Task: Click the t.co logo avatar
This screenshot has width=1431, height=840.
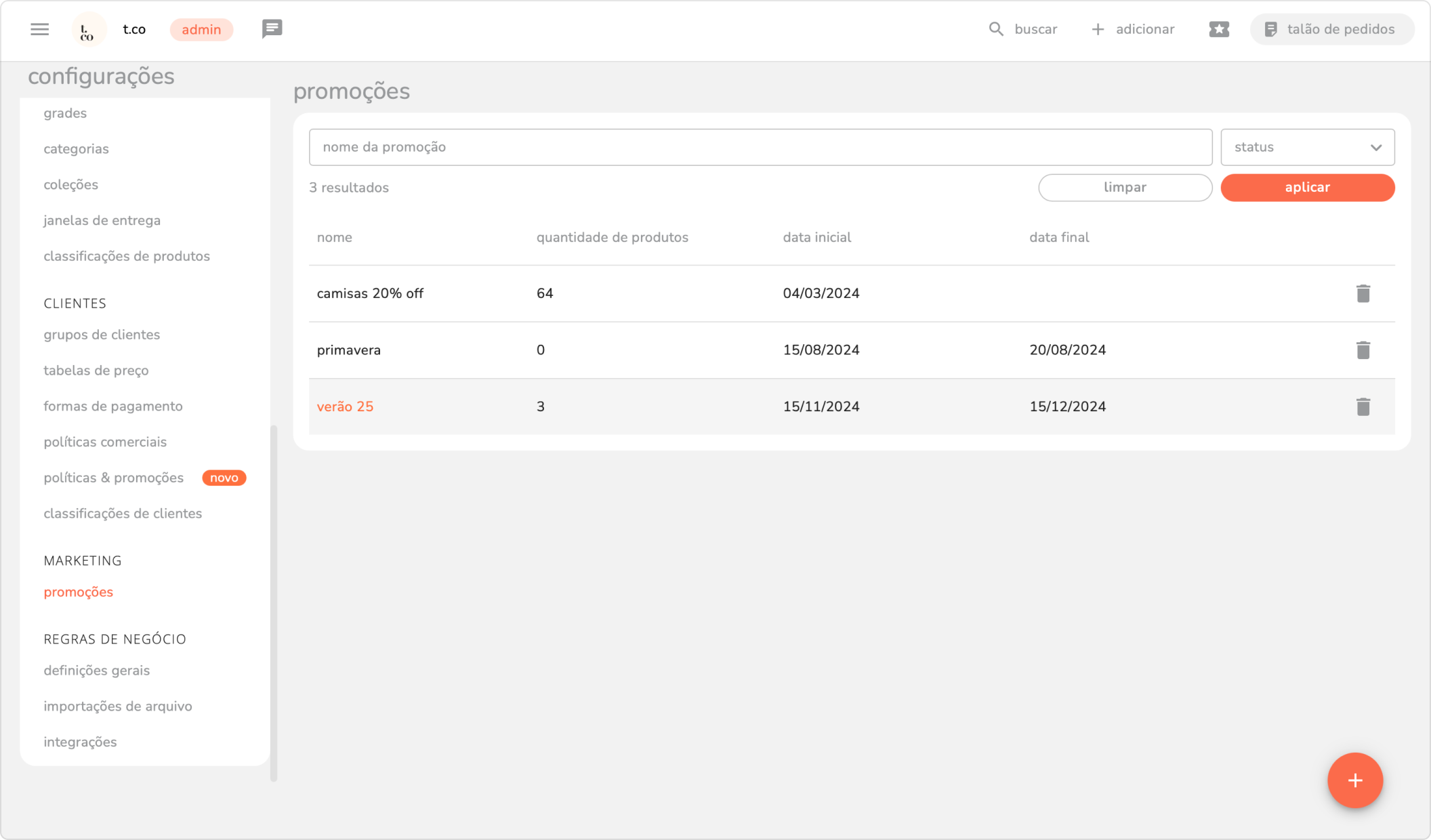Action: (x=88, y=29)
